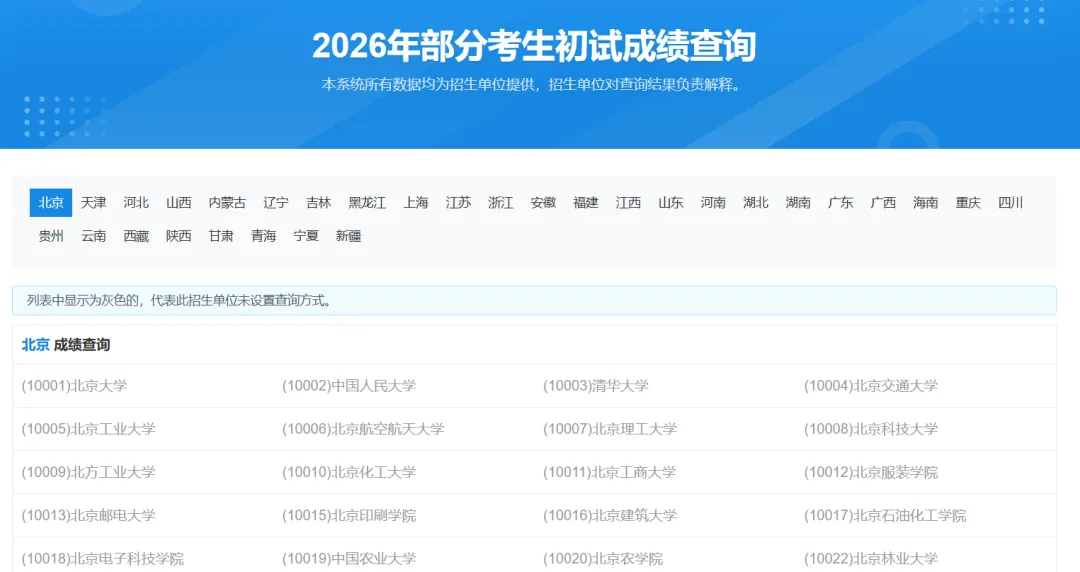The image size is (1080, 572).
Task: Open (10018)北京电子科技学院 entry
Action: [103, 559]
